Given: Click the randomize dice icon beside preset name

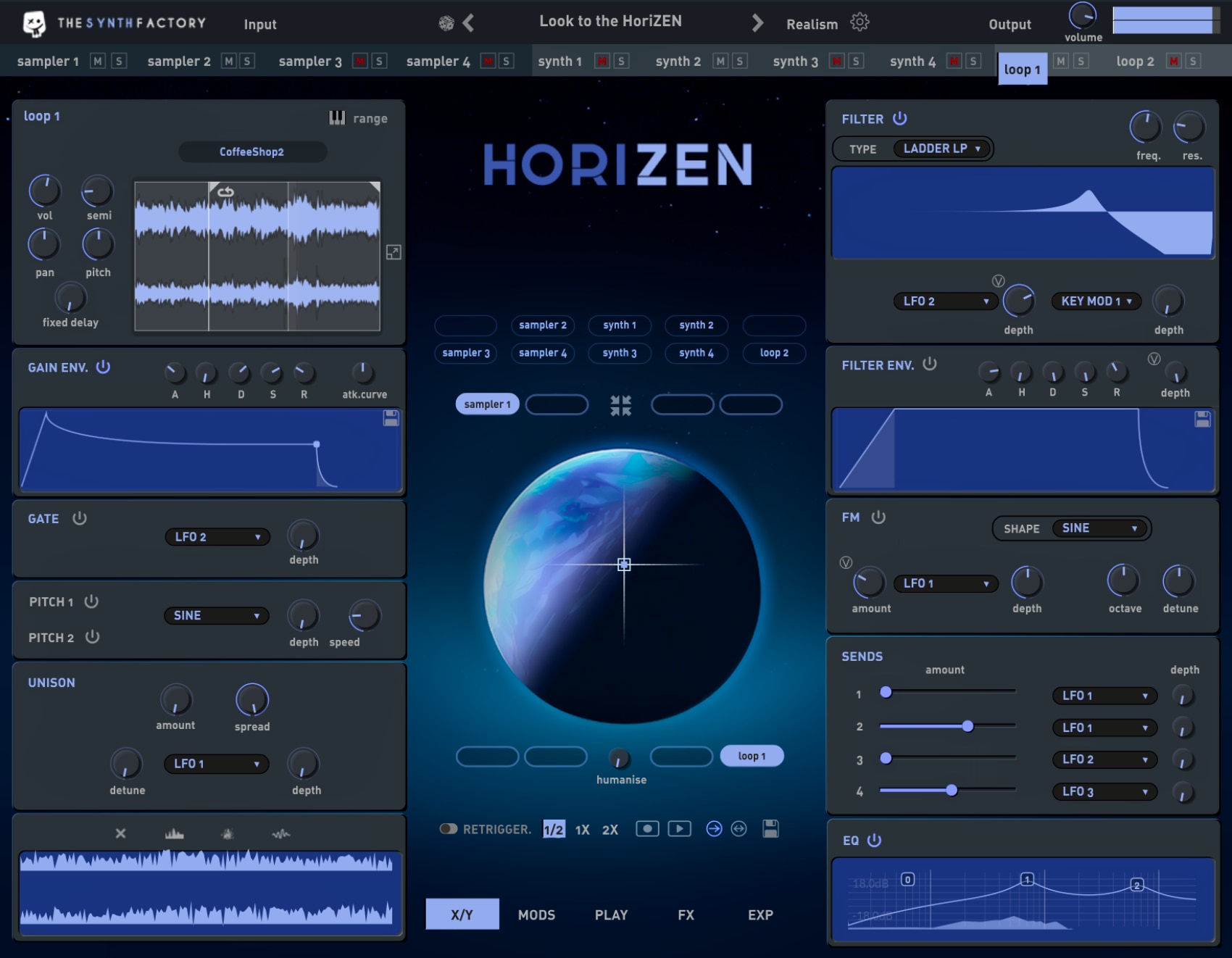Looking at the screenshot, I should pos(446,23).
